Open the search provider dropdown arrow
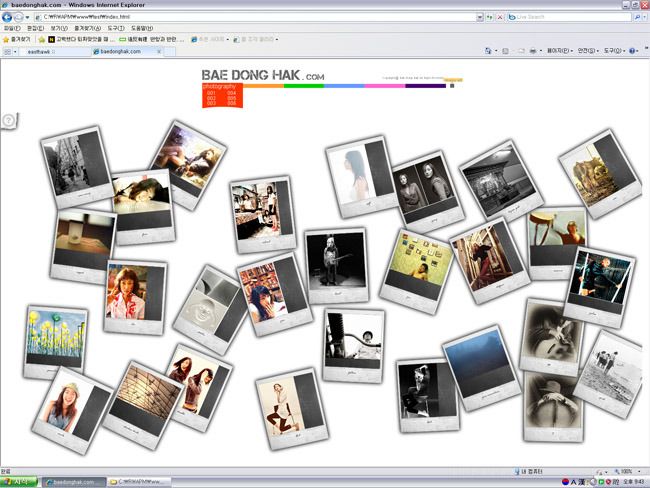 645,17
